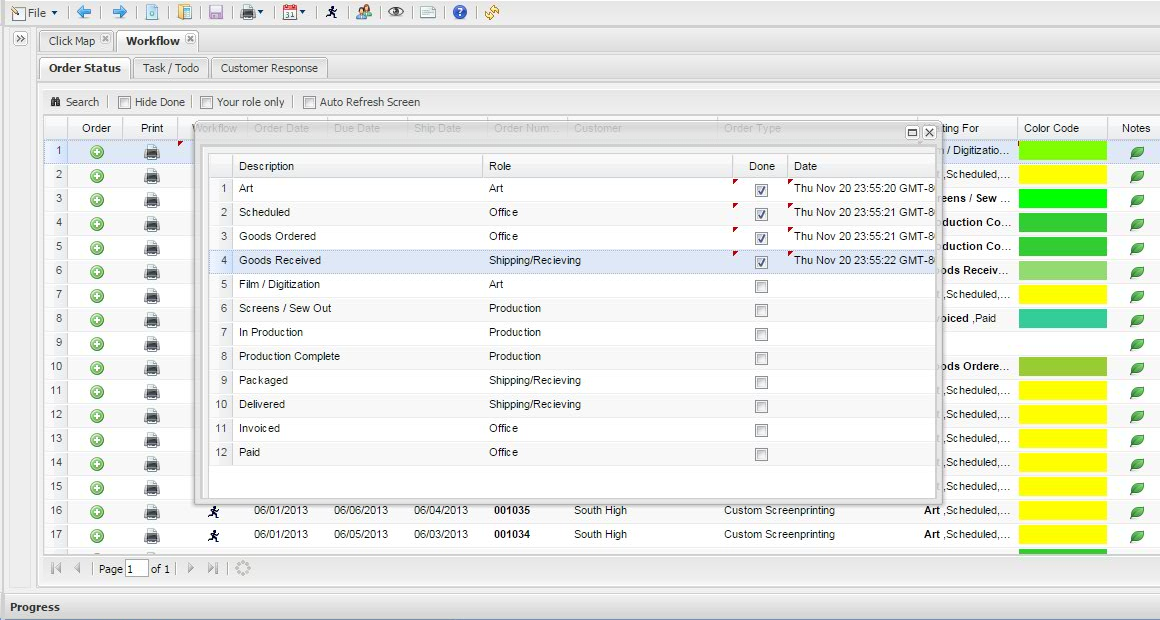The height and width of the screenshot is (620, 1160).
Task: Click the printer icon in row 16
Action: tap(152, 512)
